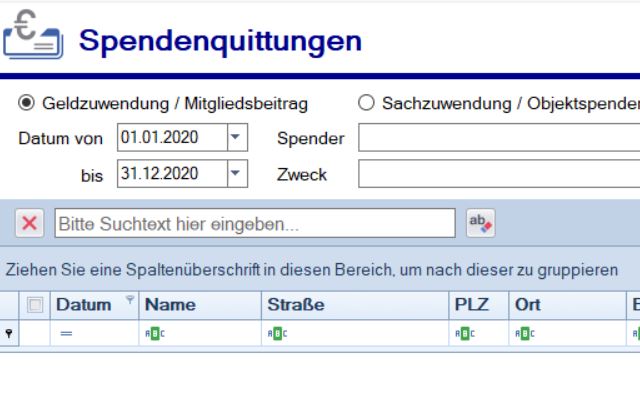Open the 'Datum von' date dropdown
The image size is (640, 406).
(x=237, y=138)
